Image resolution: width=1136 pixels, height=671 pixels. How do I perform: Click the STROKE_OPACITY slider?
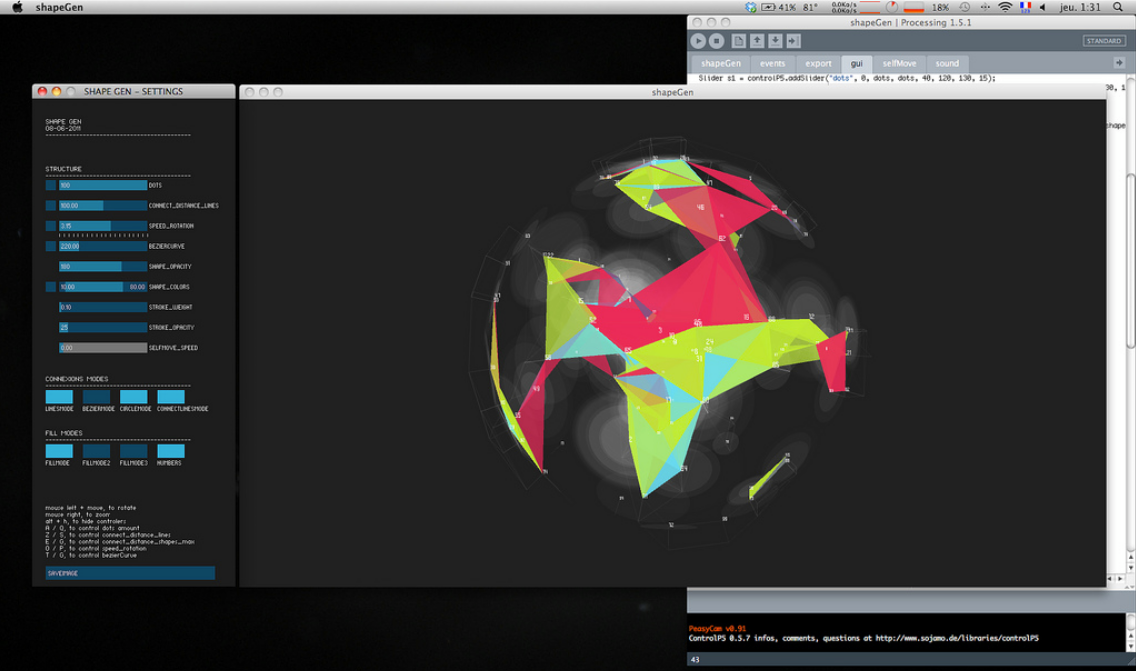tap(103, 328)
